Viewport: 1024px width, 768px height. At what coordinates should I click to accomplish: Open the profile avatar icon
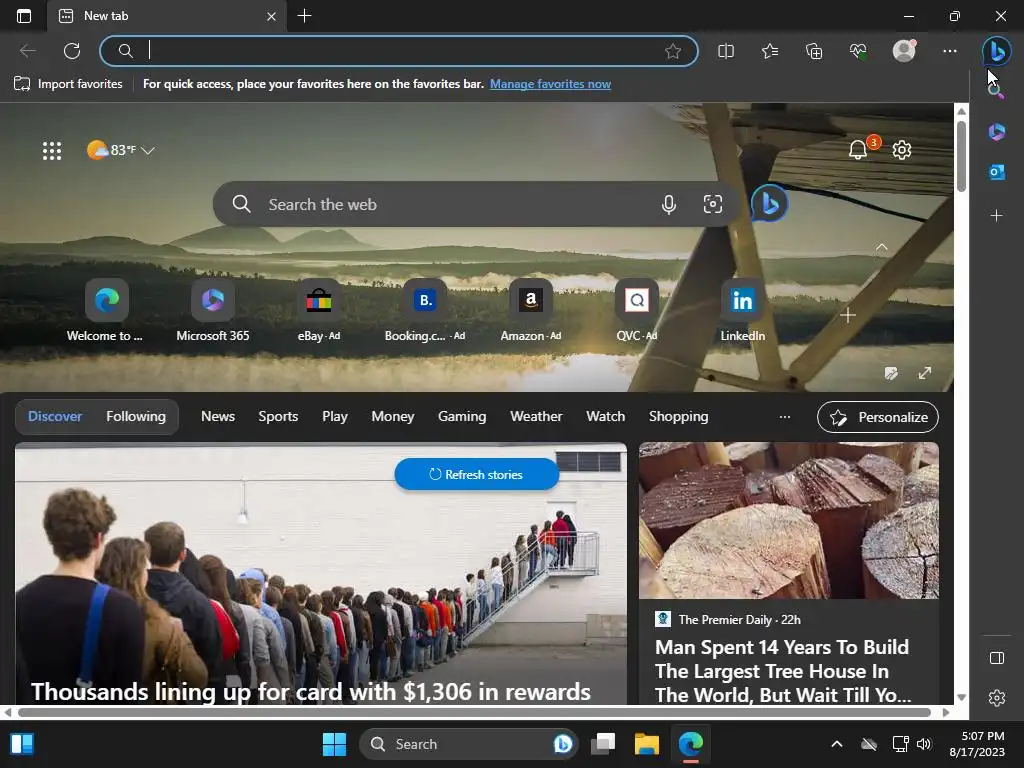click(904, 51)
